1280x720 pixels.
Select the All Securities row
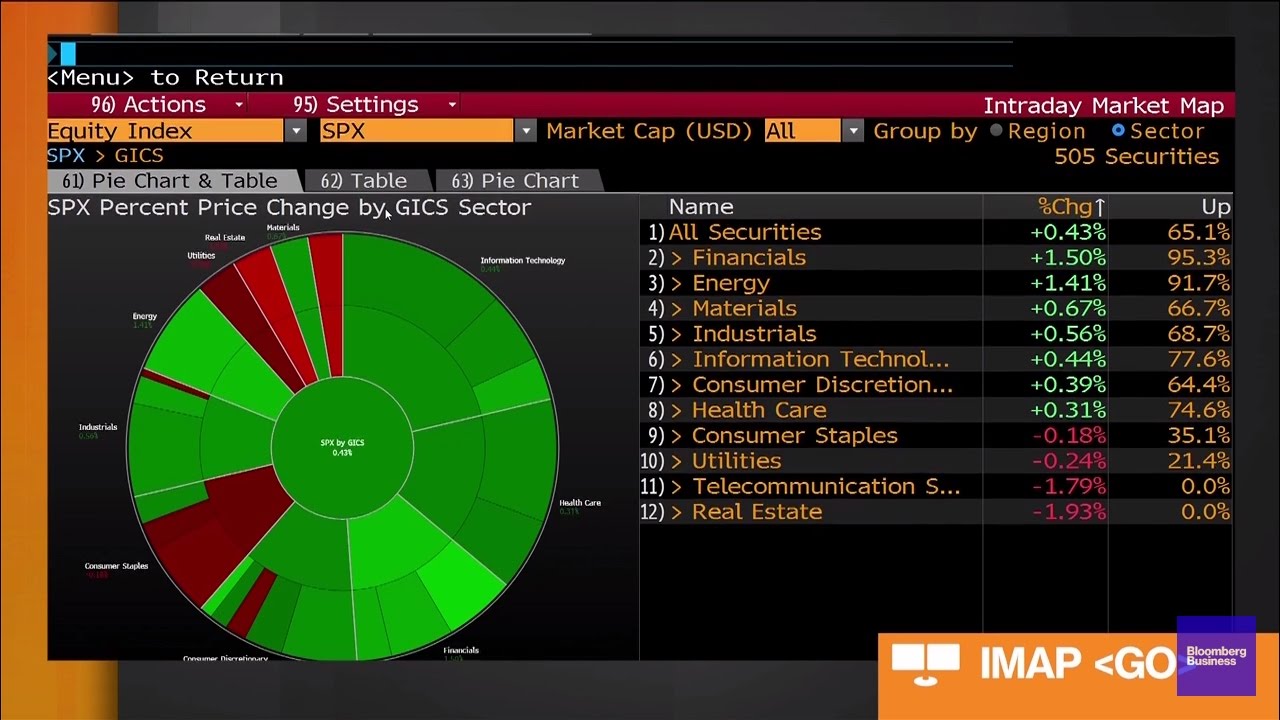937,232
